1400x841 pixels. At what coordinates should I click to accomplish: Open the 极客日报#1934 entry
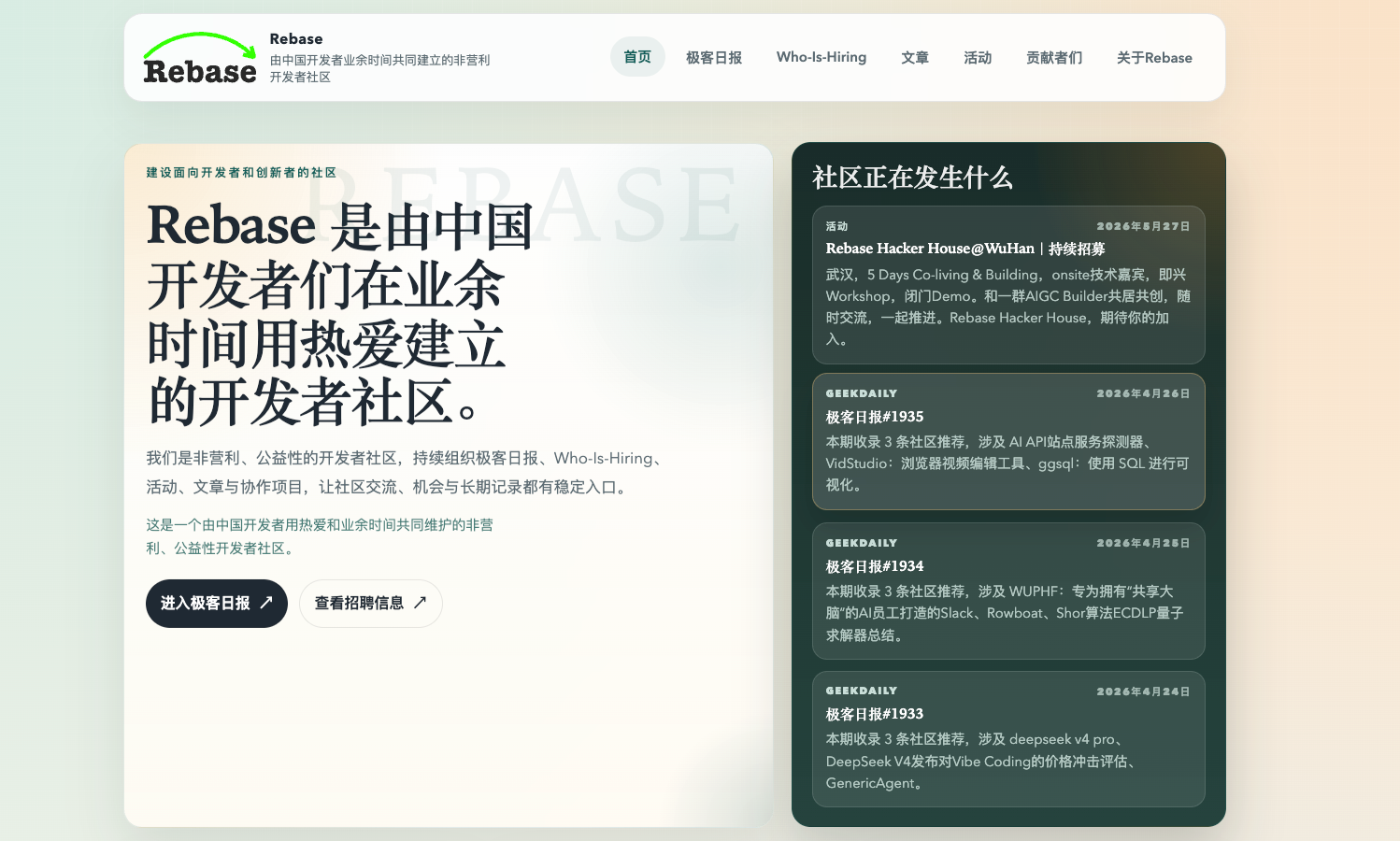[875, 566]
